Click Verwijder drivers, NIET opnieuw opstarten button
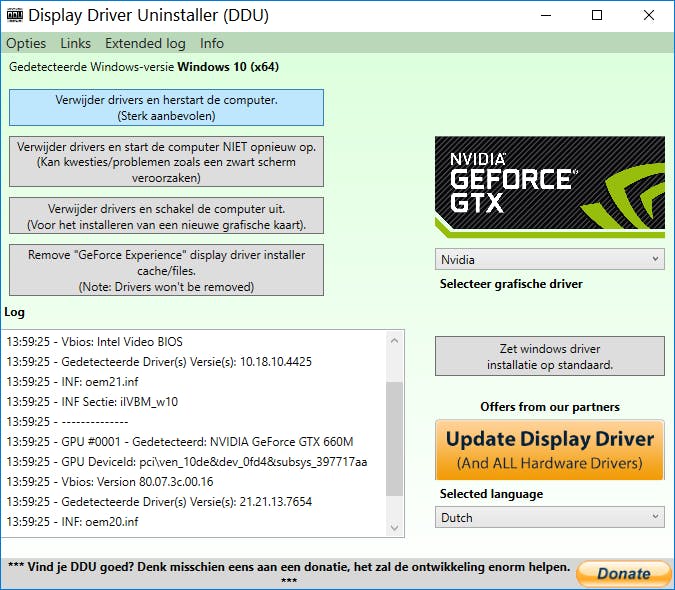The height and width of the screenshot is (590, 675). click(x=166, y=162)
